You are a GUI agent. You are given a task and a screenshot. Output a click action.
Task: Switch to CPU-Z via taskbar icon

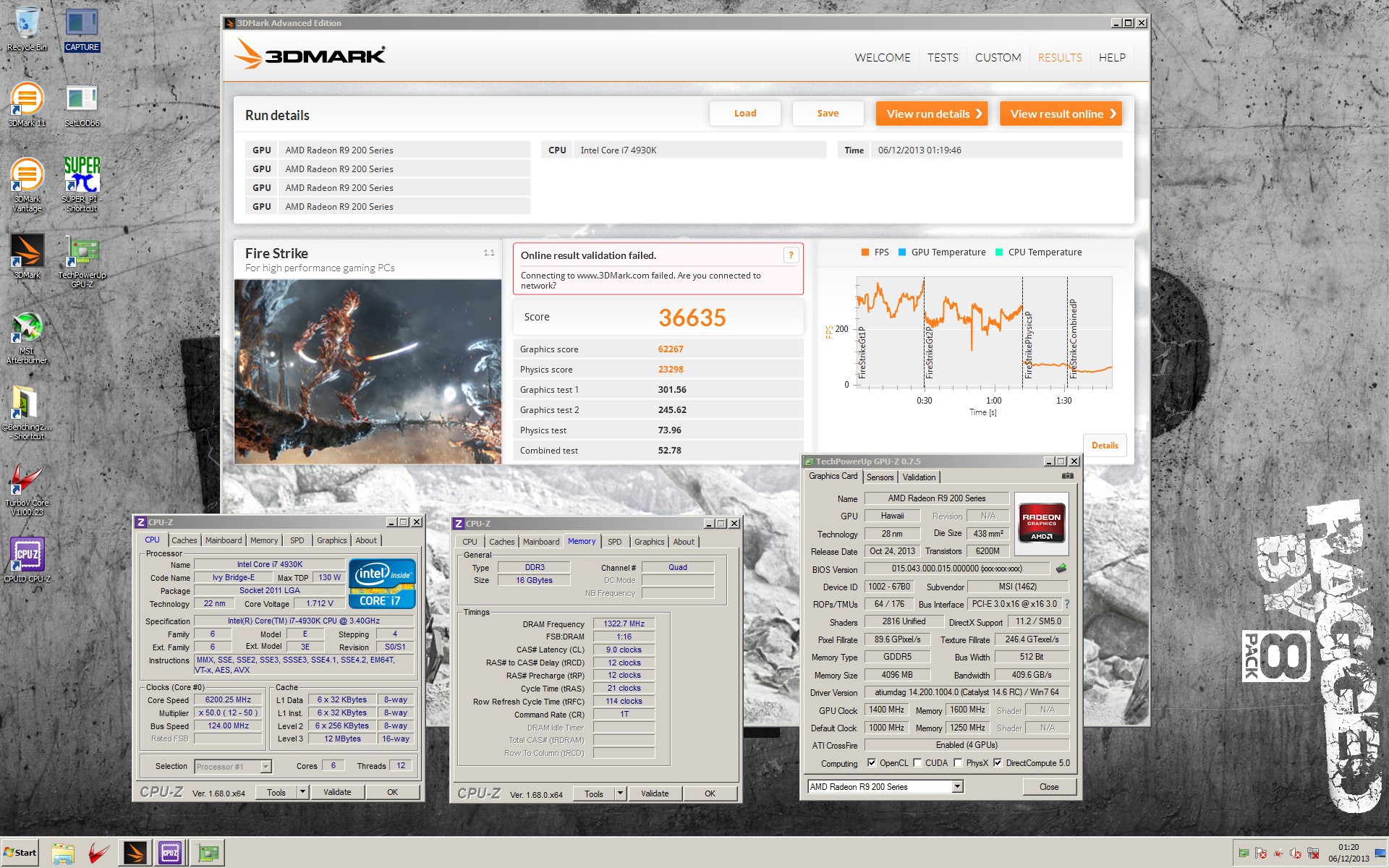[170, 853]
